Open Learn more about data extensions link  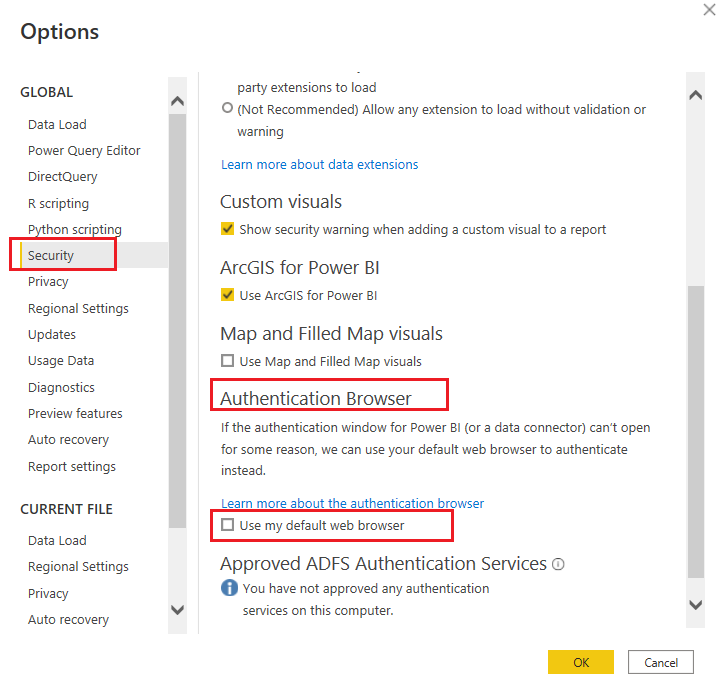320,165
